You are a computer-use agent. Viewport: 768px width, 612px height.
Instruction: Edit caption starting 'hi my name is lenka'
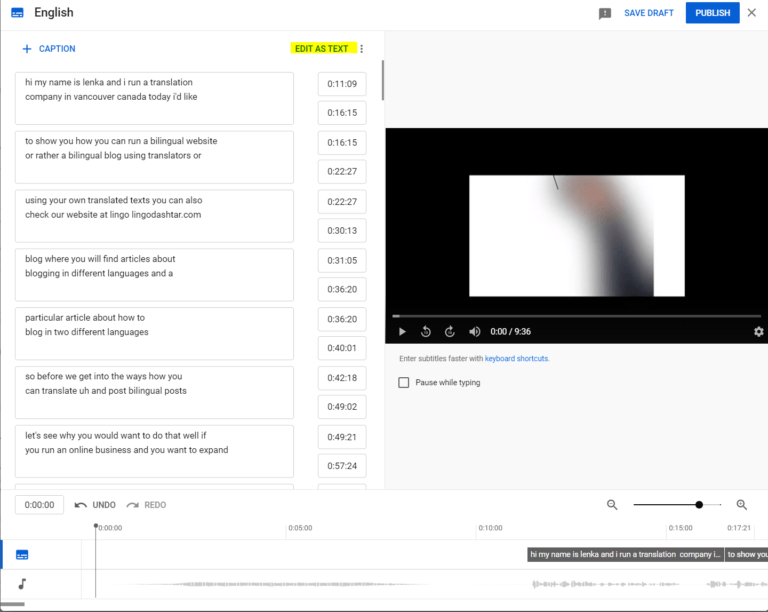[154, 98]
